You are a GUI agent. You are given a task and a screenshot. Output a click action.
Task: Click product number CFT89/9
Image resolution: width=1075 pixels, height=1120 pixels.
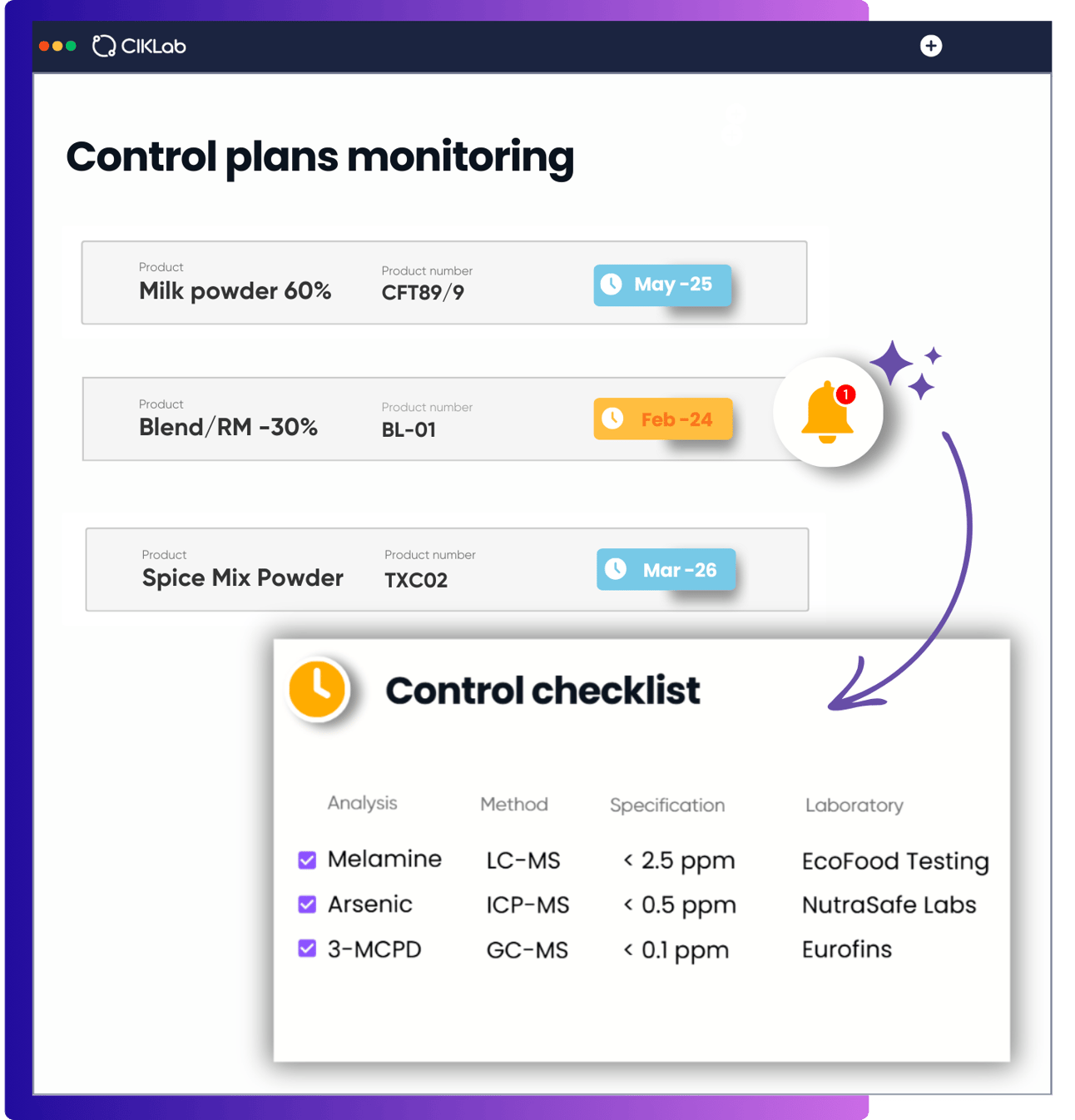click(423, 293)
